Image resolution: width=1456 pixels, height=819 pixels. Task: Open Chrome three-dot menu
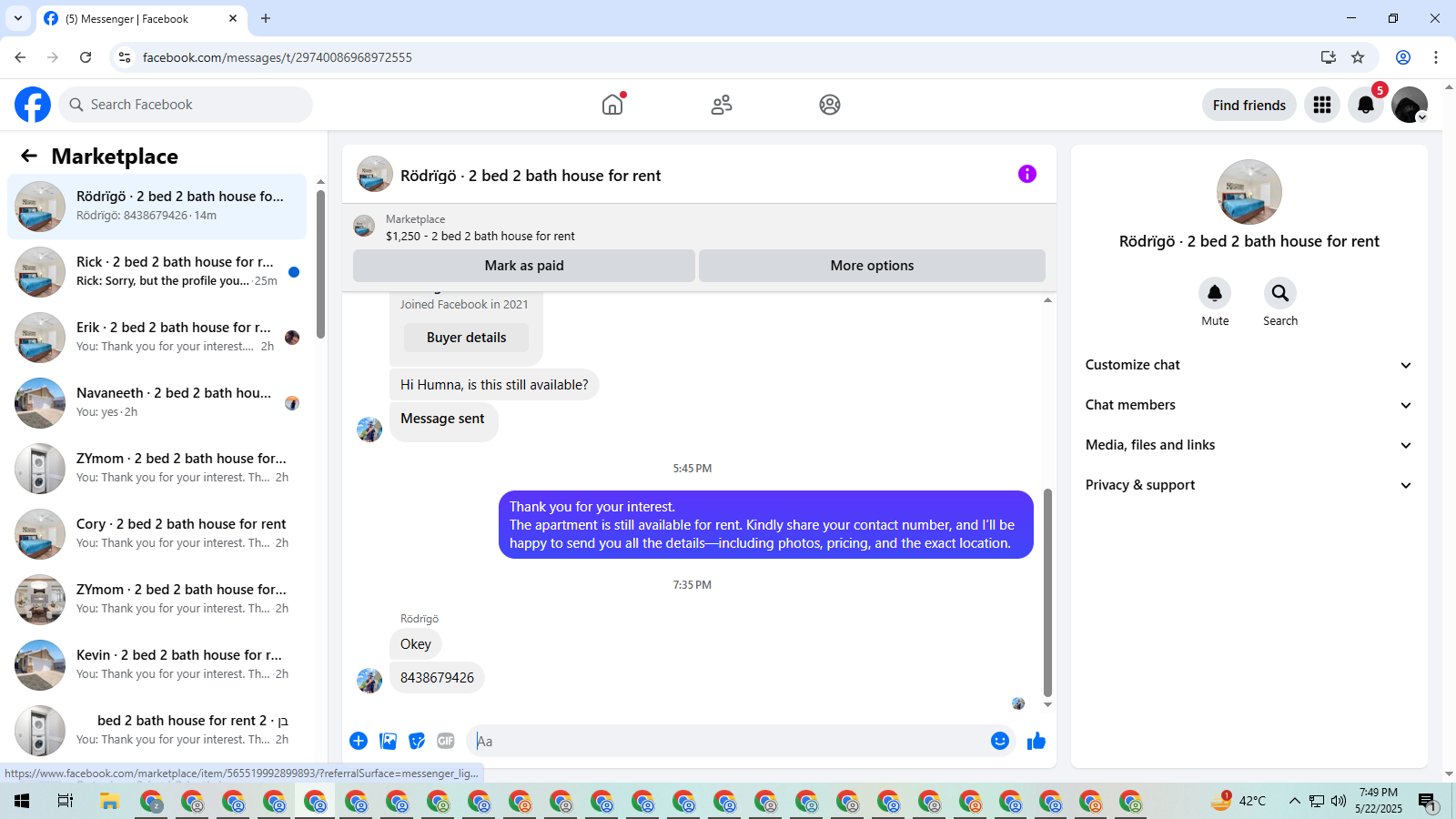pos(1436,57)
